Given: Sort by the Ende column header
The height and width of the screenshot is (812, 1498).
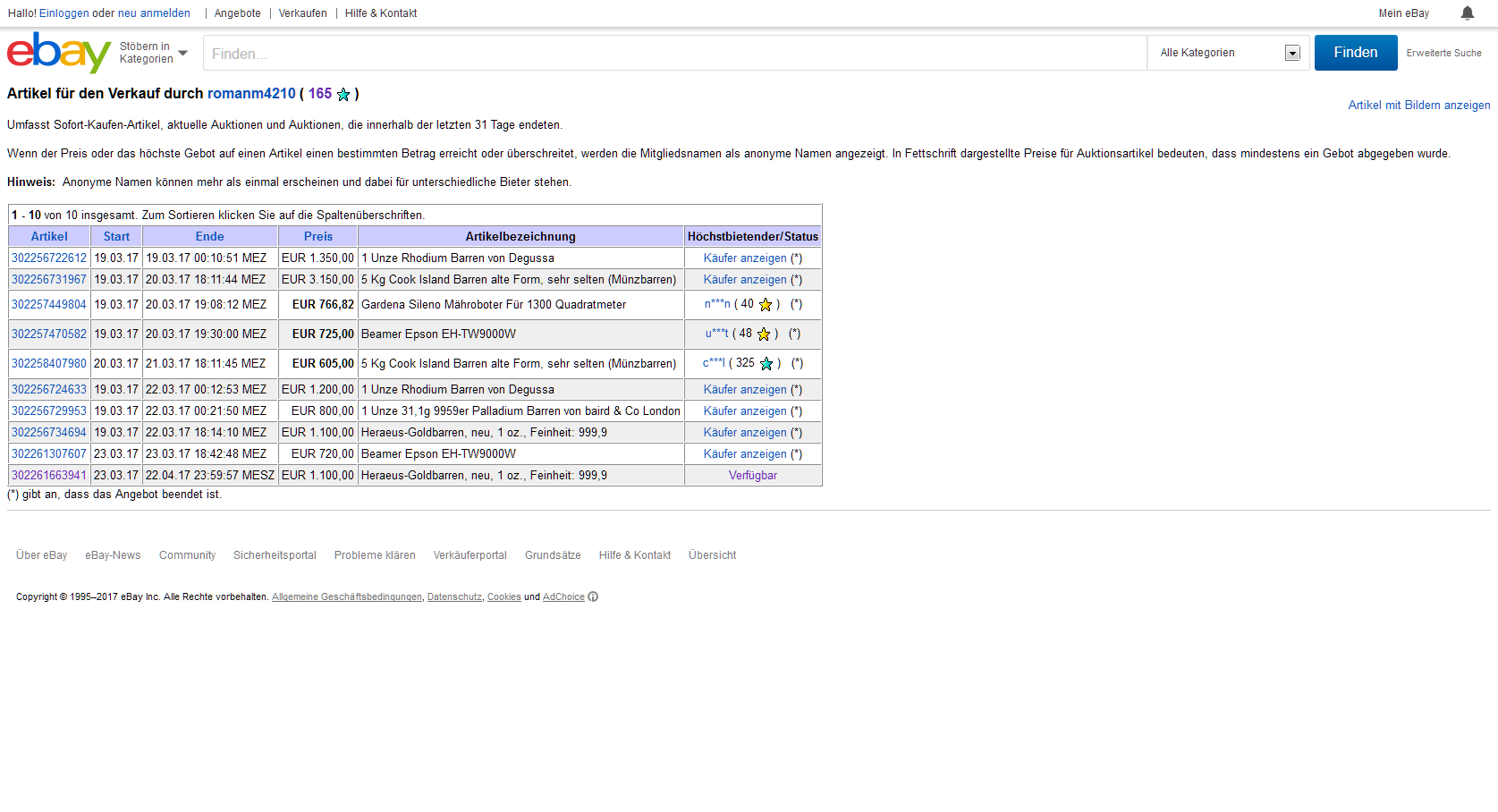Looking at the screenshot, I should 210,237.
